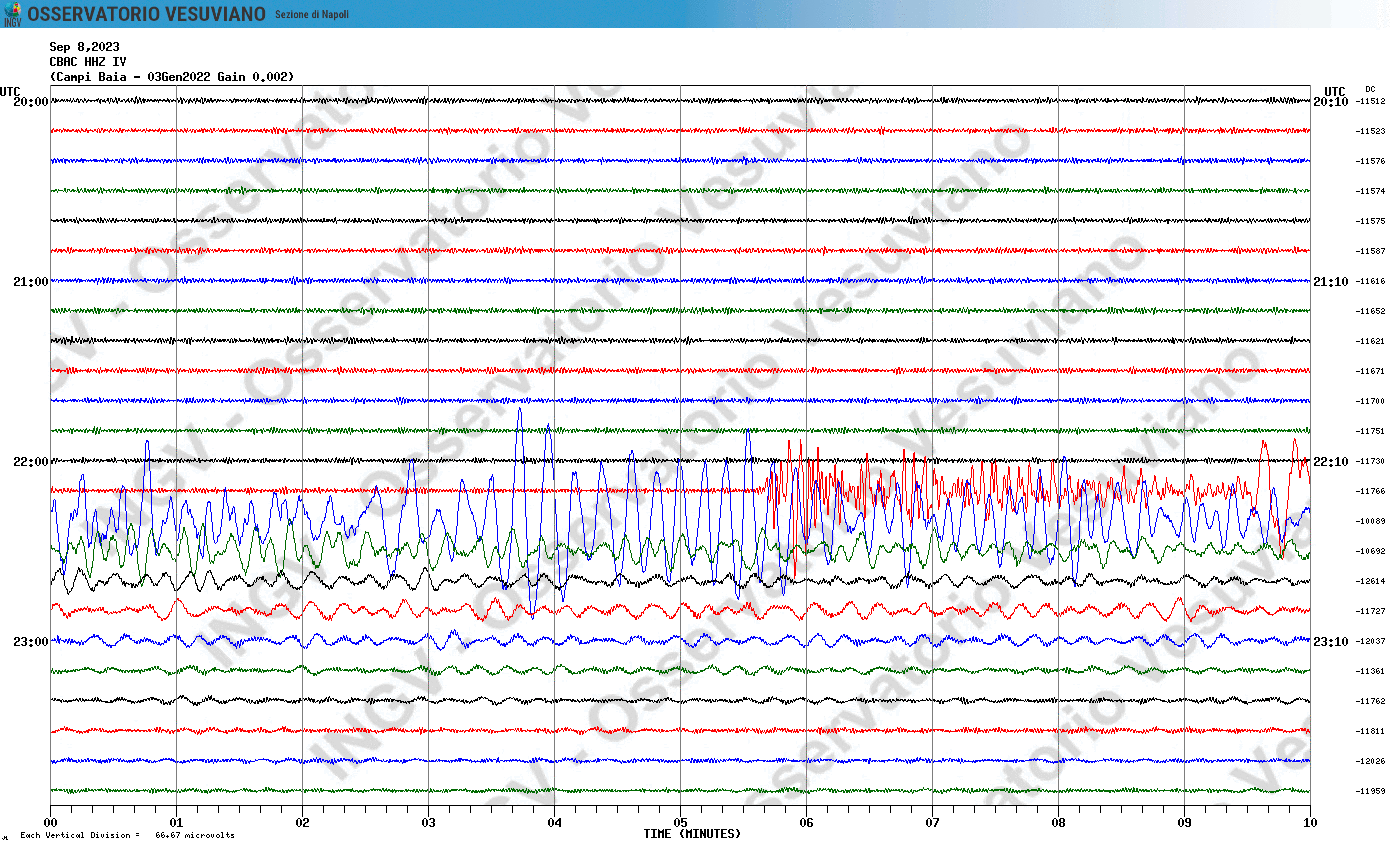Click the DC value -11512
1390x849 pixels.
tap(1370, 101)
